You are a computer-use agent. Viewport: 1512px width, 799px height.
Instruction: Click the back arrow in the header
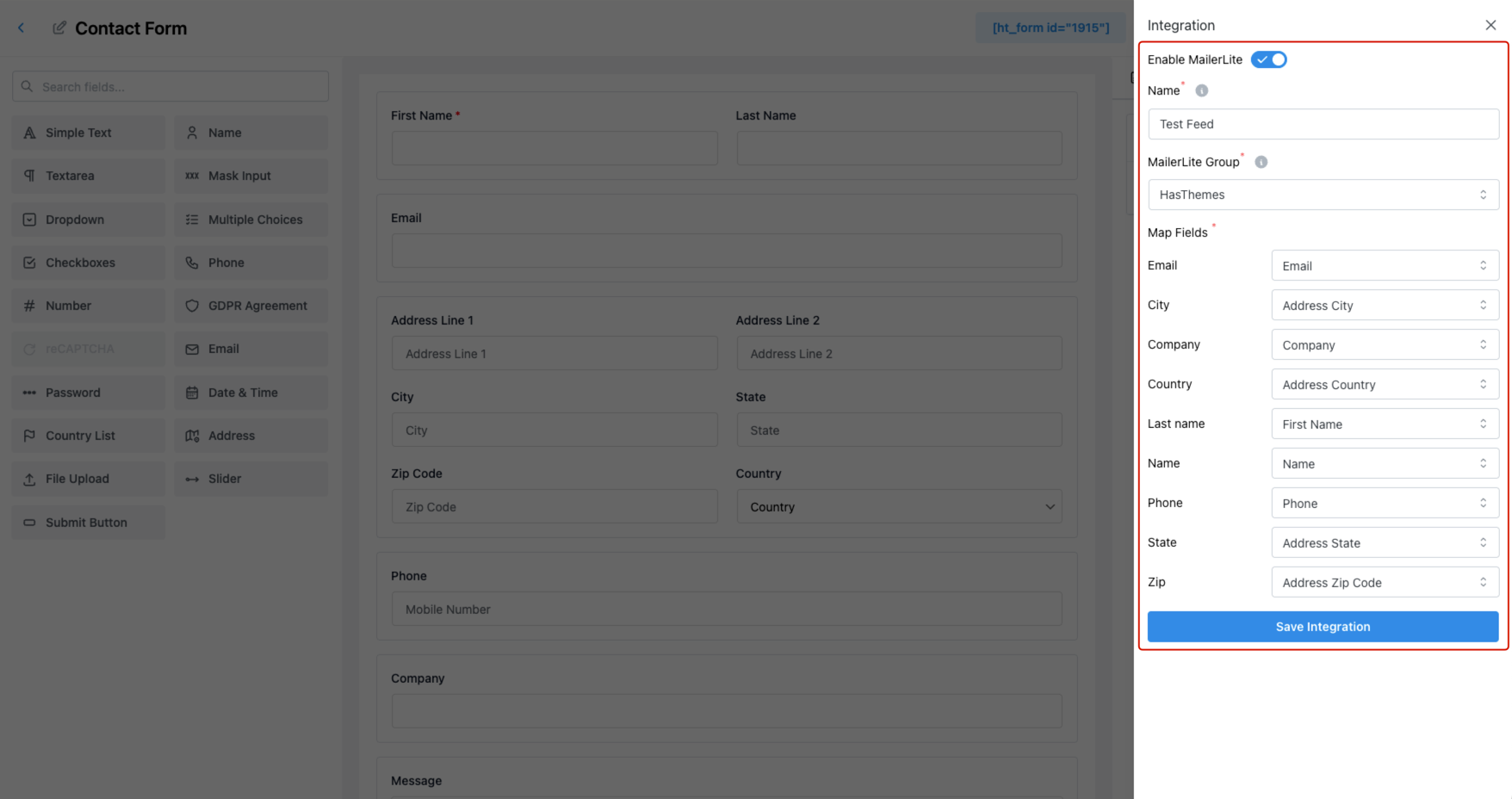[x=20, y=27]
